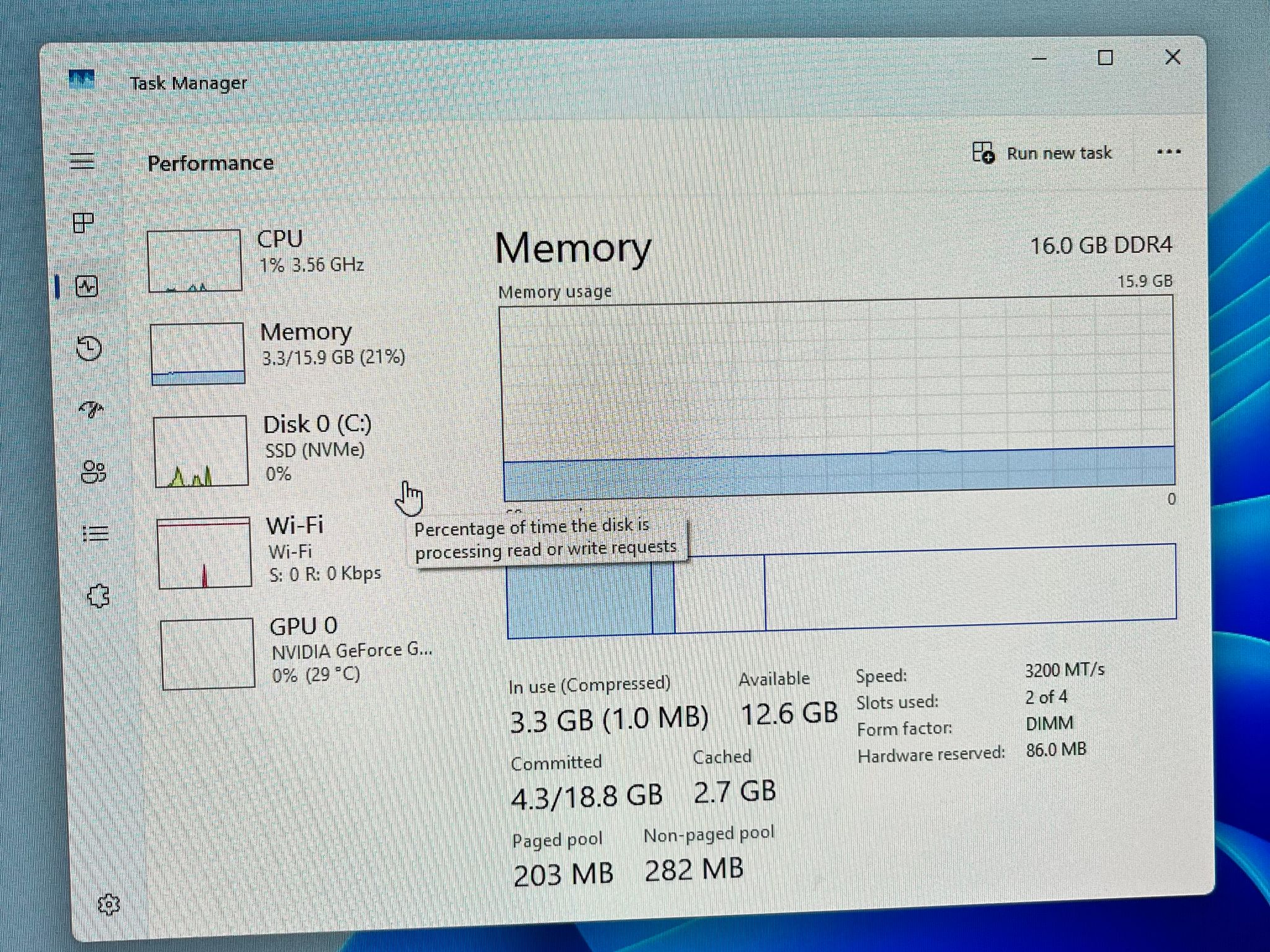Screen dimensions: 1270x952
Task: Maximize the Task Manager window
Action: click(1105, 58)
